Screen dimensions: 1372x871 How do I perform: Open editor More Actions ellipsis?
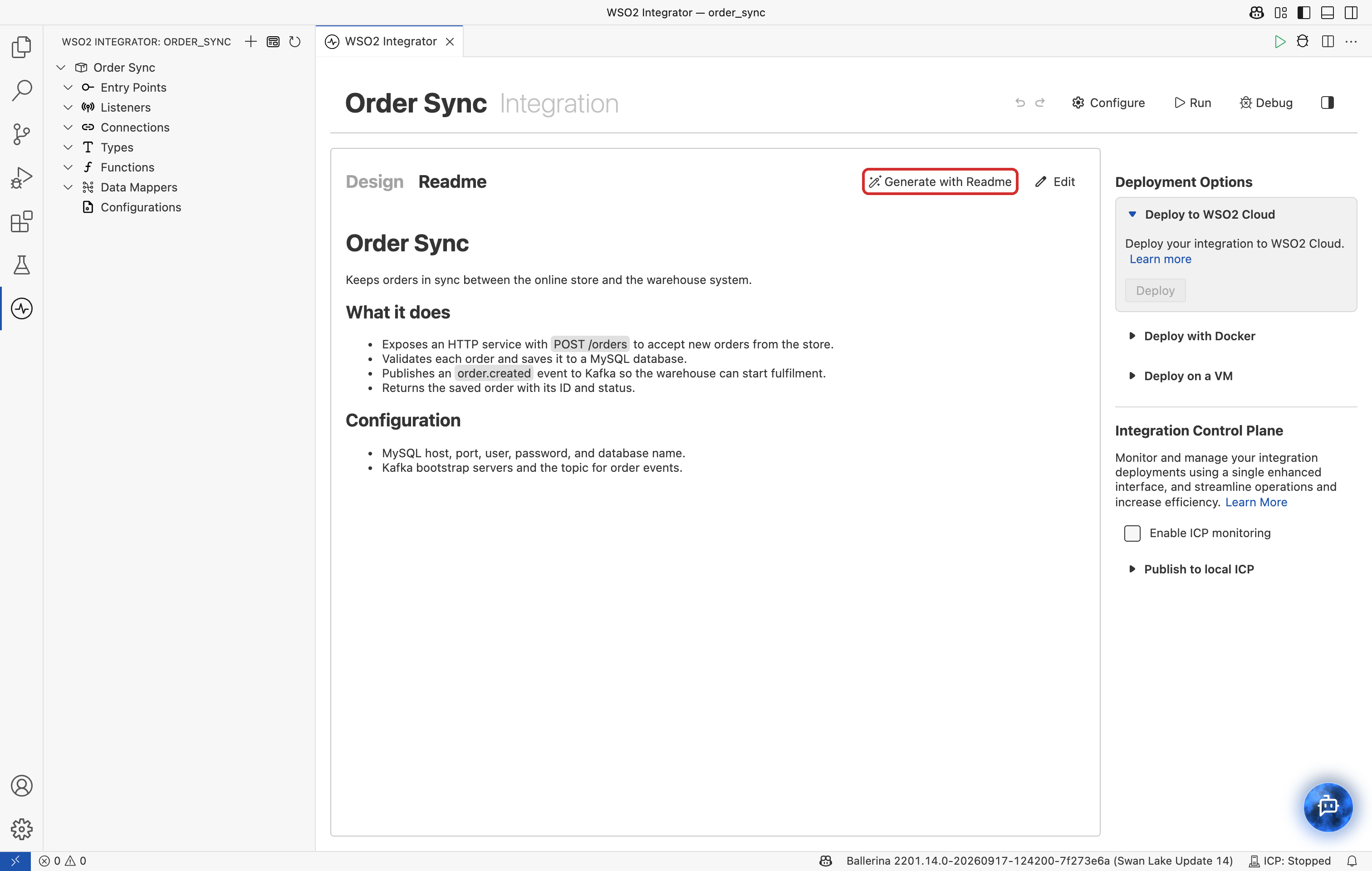(x=1351, y=42)
